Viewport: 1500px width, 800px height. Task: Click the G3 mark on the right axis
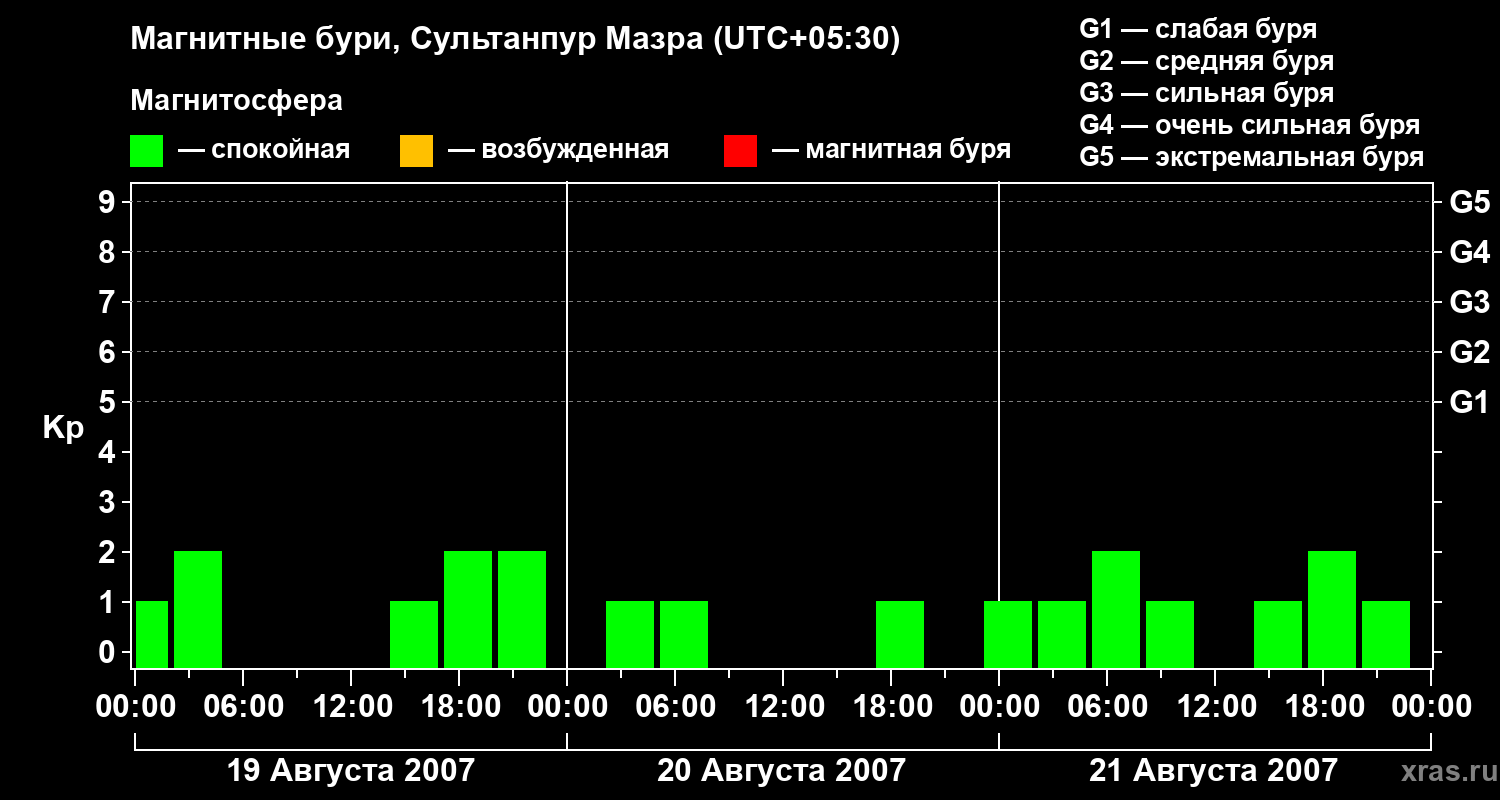point(1470,302)
